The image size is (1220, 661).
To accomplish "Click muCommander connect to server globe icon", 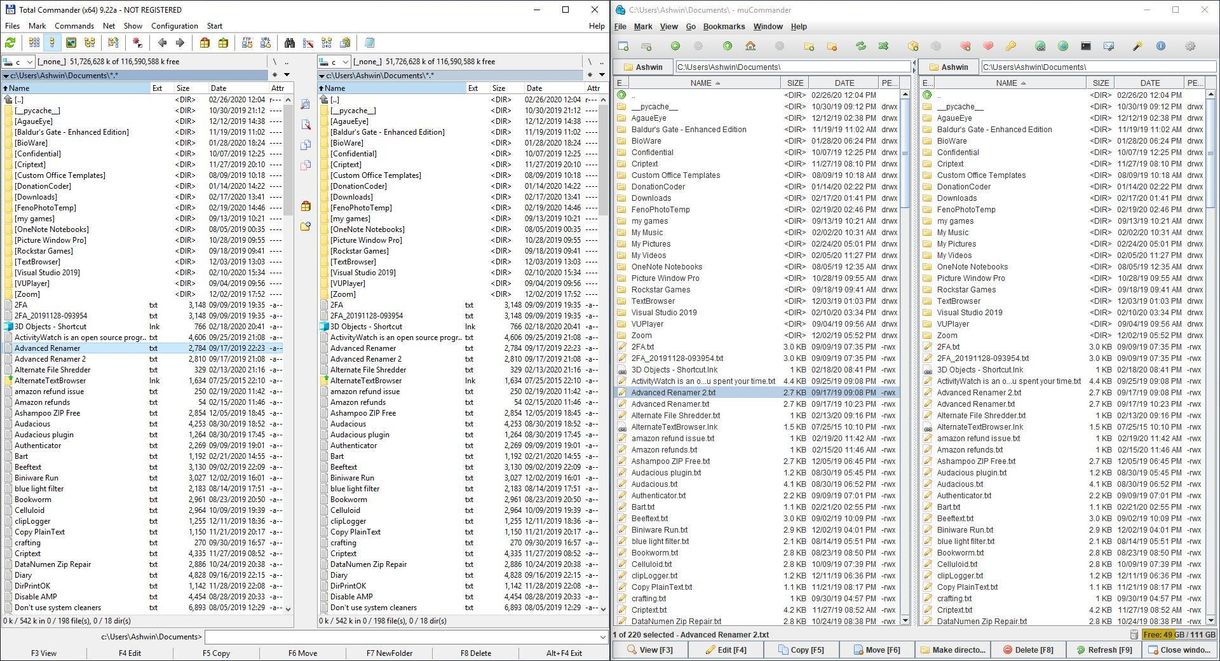I will click(1040, 46).
